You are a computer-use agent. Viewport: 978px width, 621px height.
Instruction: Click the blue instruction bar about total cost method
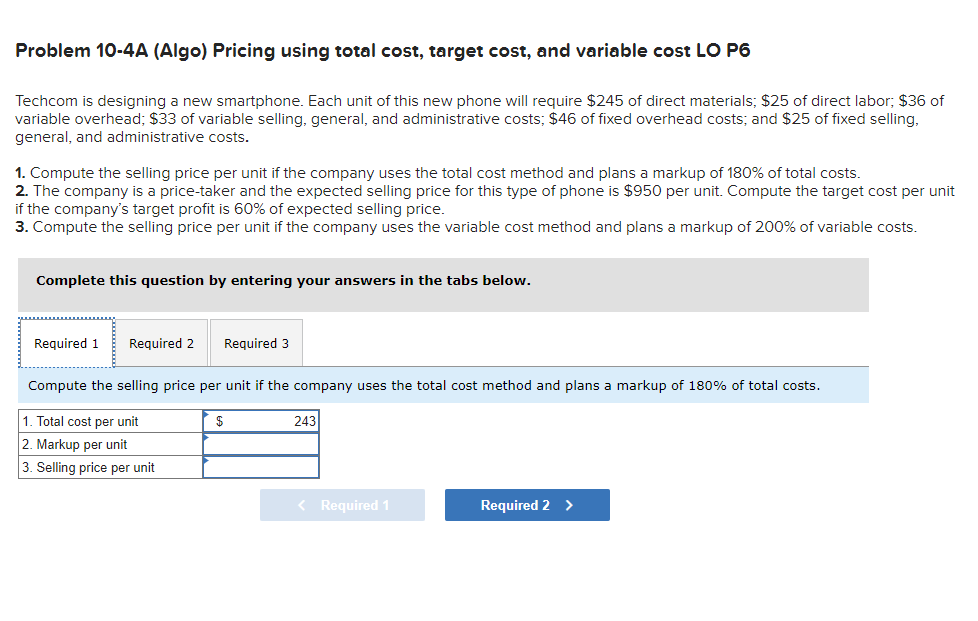click(445, 386)
